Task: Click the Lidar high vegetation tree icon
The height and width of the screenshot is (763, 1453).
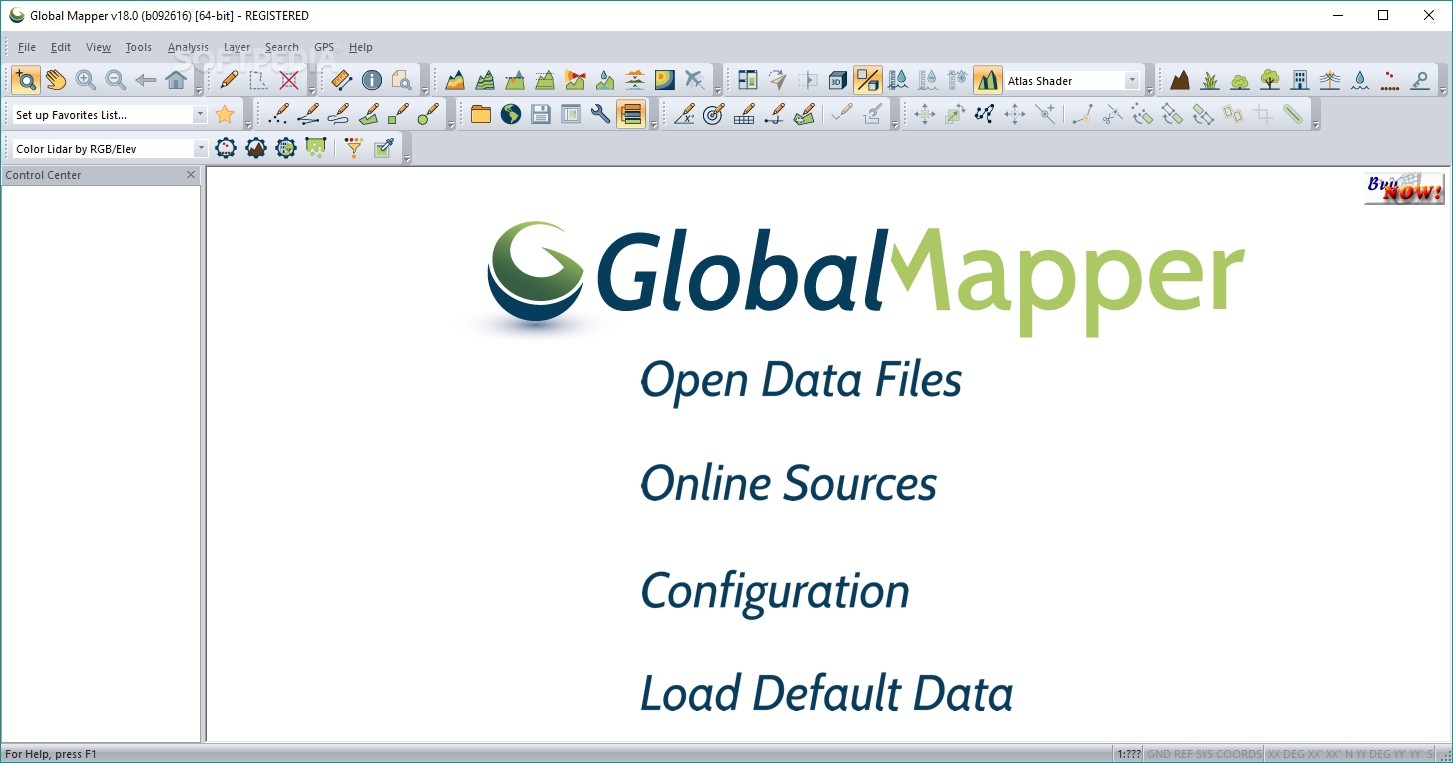Action: 1270,80
